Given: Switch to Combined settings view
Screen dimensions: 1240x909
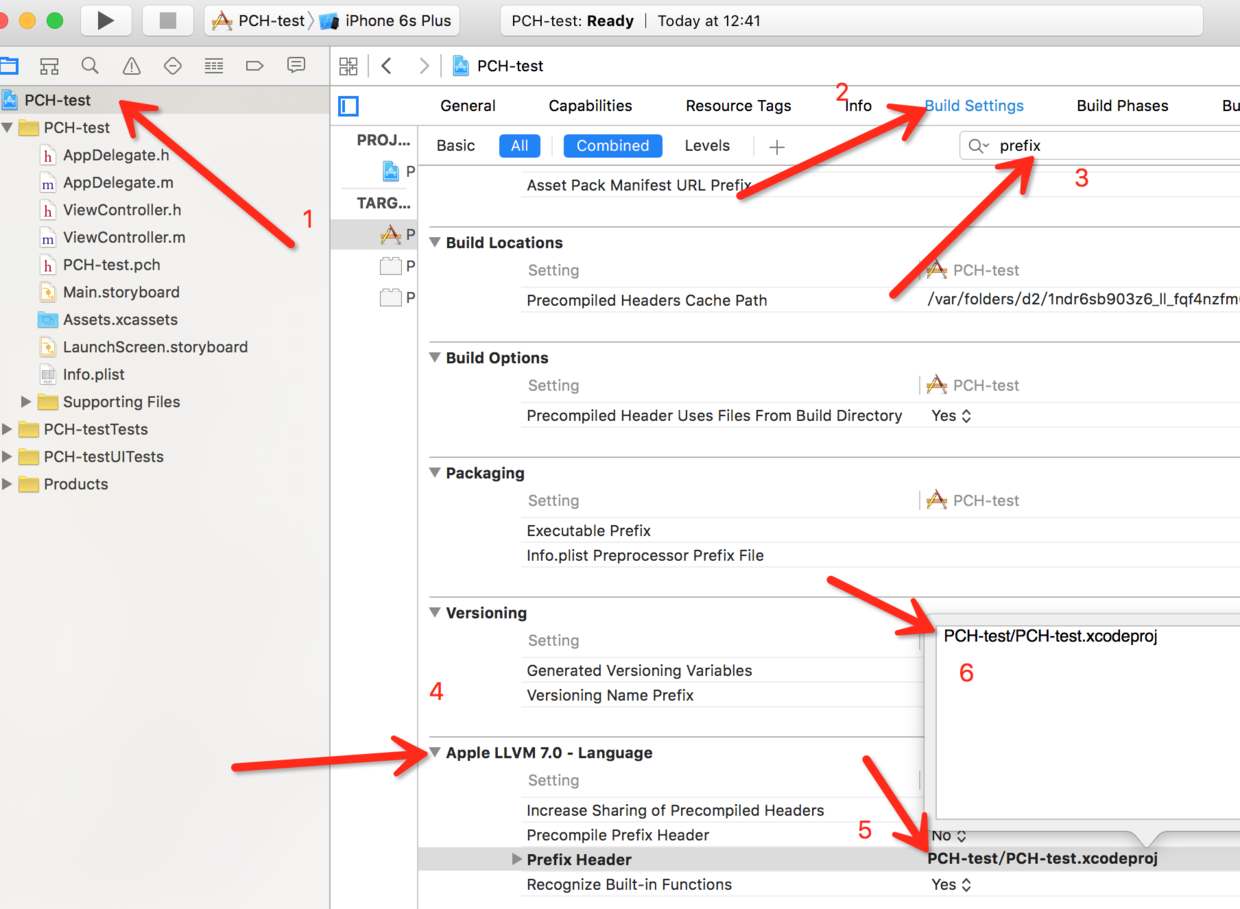Looking at the screenshot, I should click(x=613, y=146).
